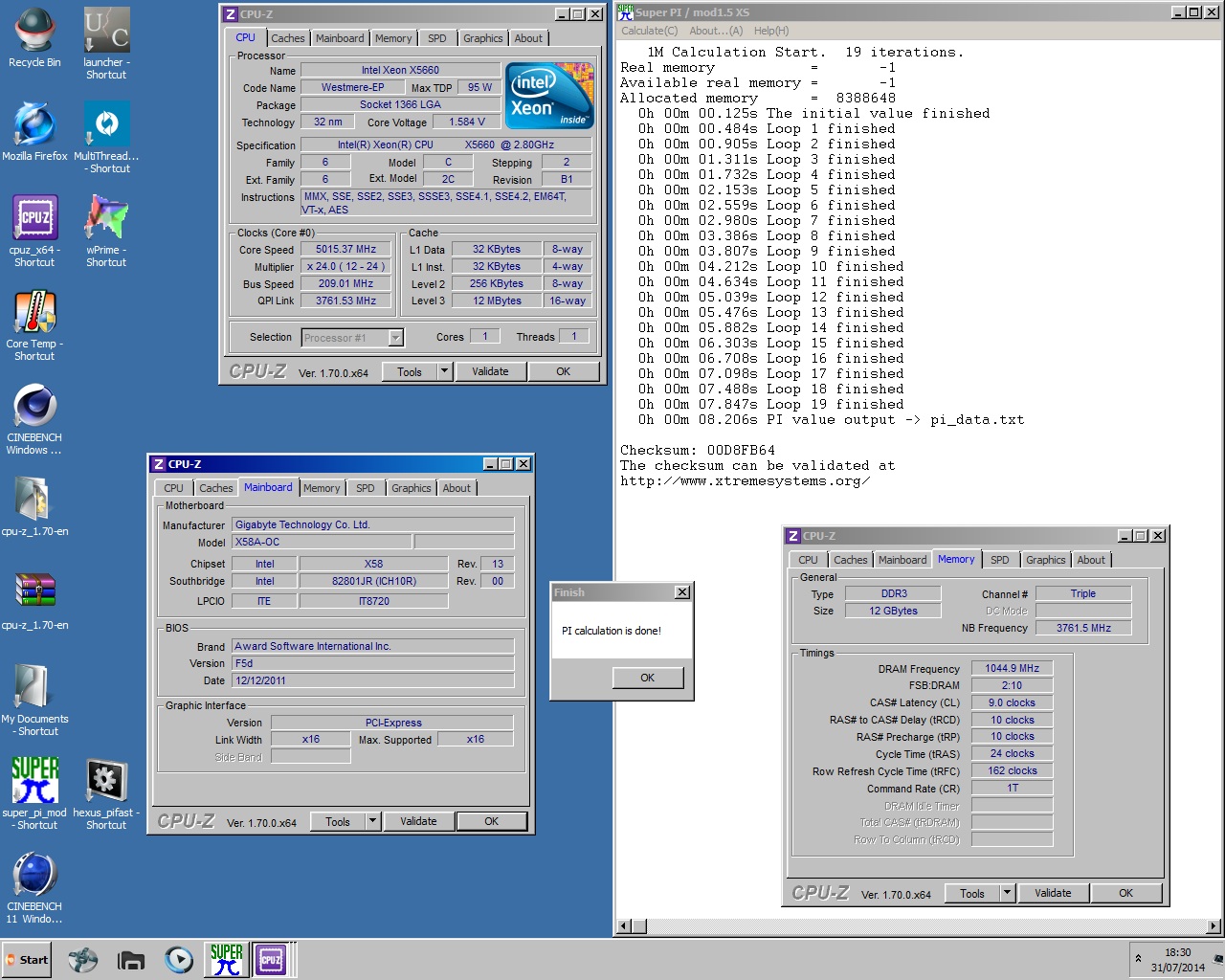The width and height of the screenshot is (1225, 980).
Task: Select Graphics tab in Memory CPU-Z window
Action: click(1045, 560)
